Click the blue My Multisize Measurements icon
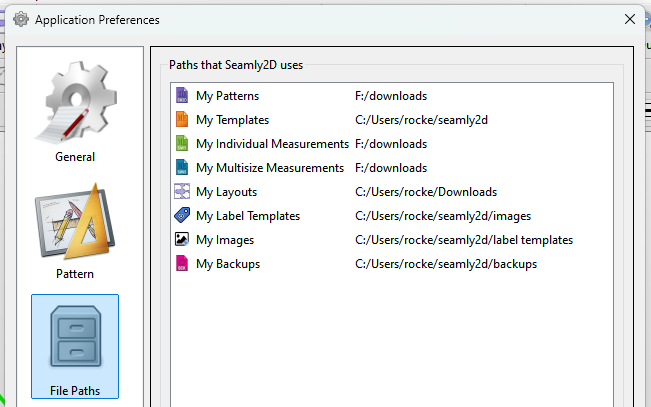The width and height of the screenshot is (651, 407). pyautogui.click(x=181, y=168)
